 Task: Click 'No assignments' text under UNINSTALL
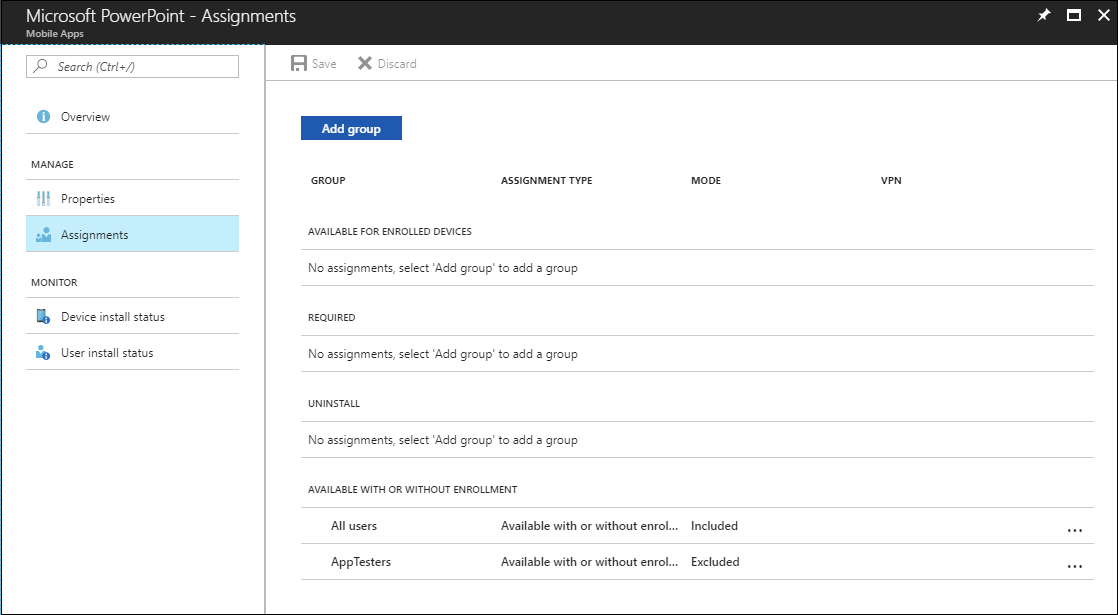pos(443,440)
